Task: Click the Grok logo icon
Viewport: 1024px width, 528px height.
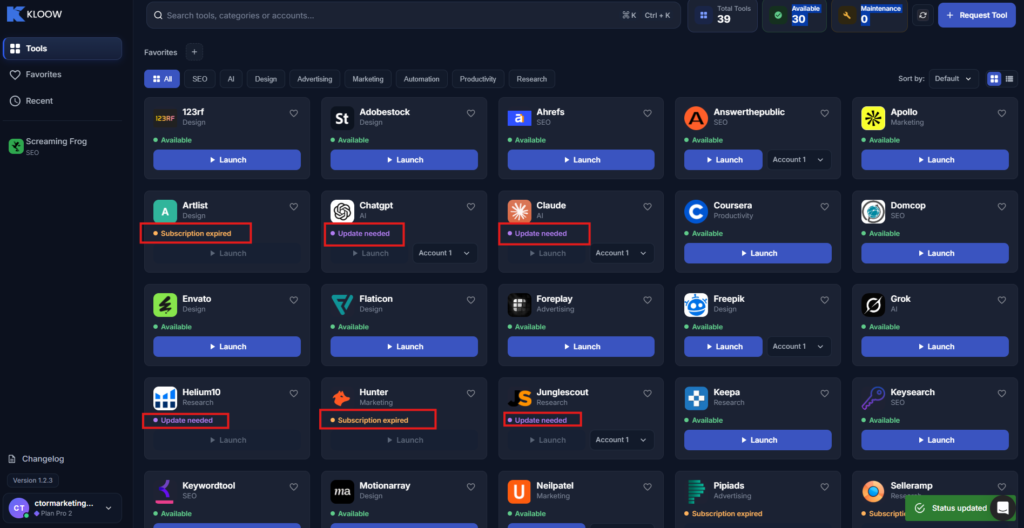Action: coord(873,305)
